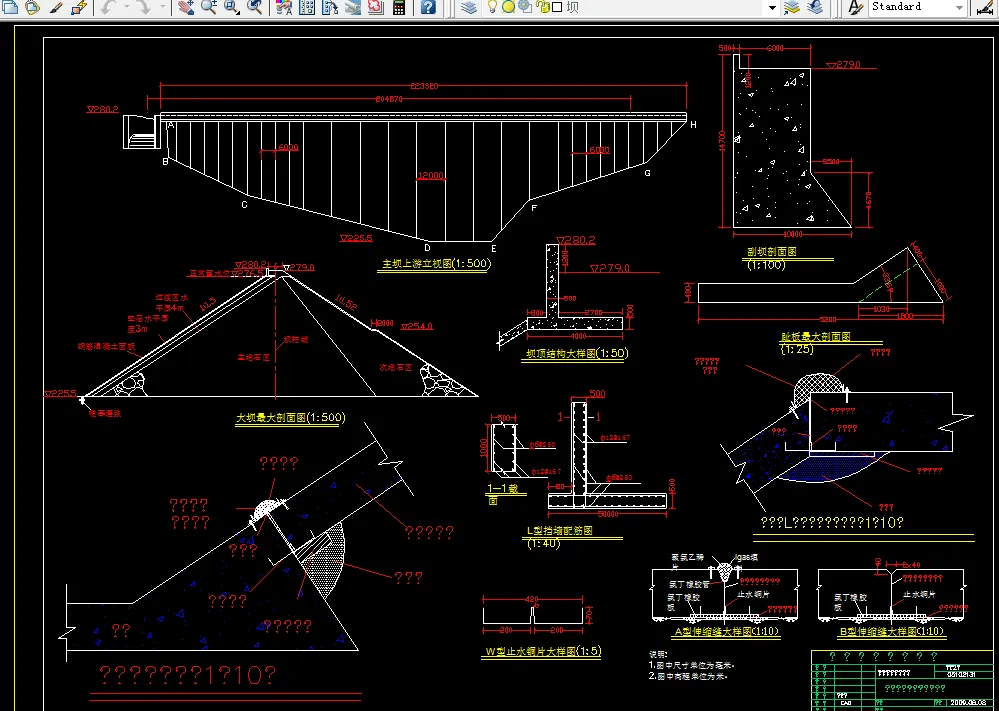Click the elevation label ▽254.0
Screen dimensions: 999x711
417,326
